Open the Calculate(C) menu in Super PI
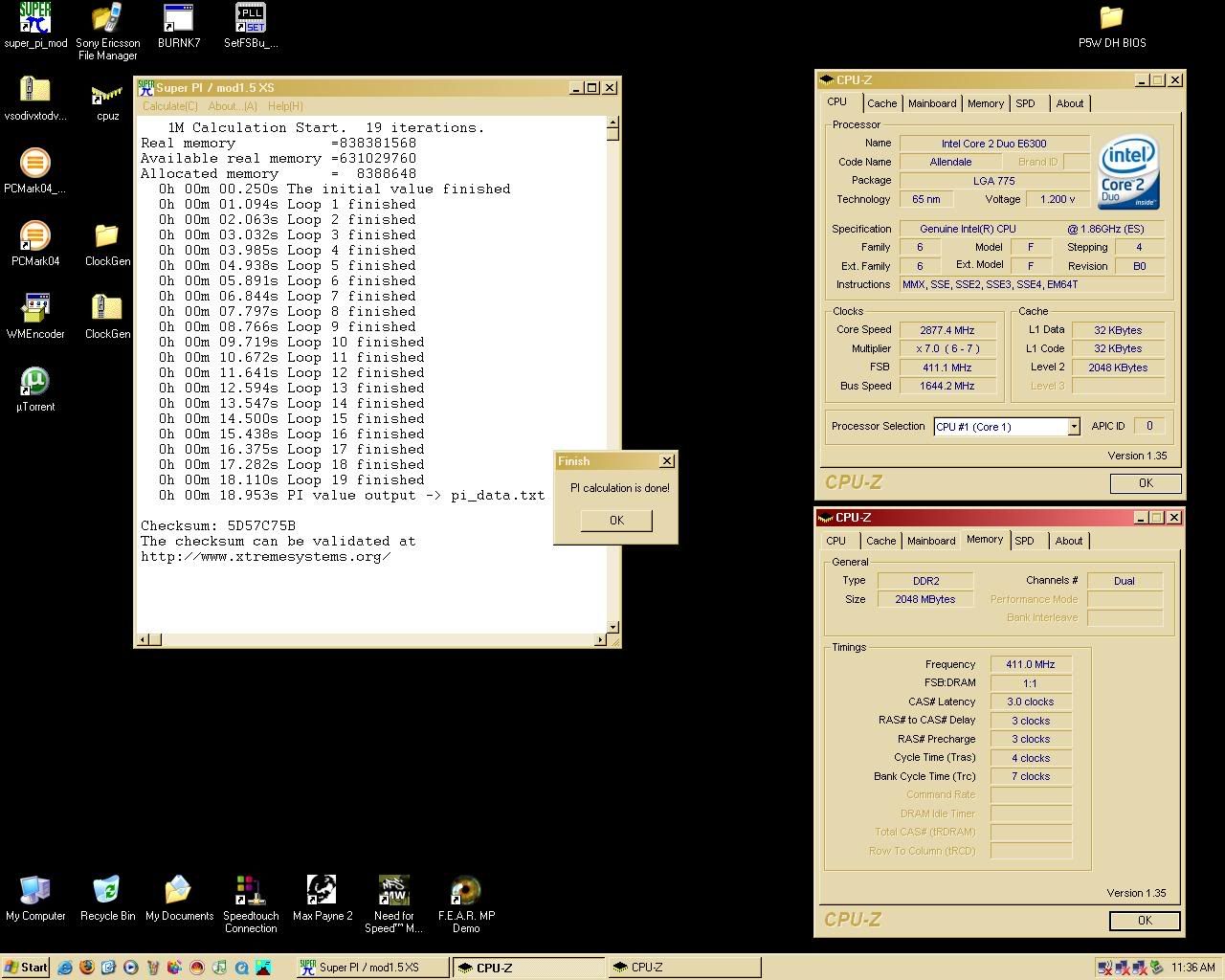The width and height of the screenshot is (1225, 980). click(x=170, y=106)
